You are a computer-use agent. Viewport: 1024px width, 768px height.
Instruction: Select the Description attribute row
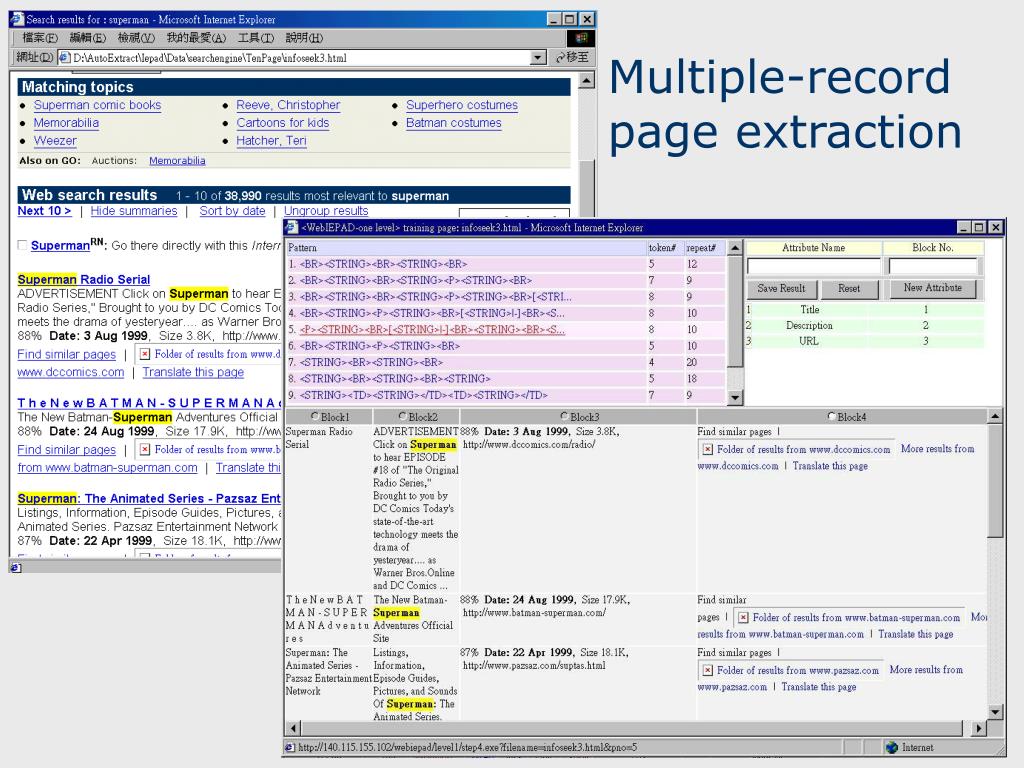865,325
